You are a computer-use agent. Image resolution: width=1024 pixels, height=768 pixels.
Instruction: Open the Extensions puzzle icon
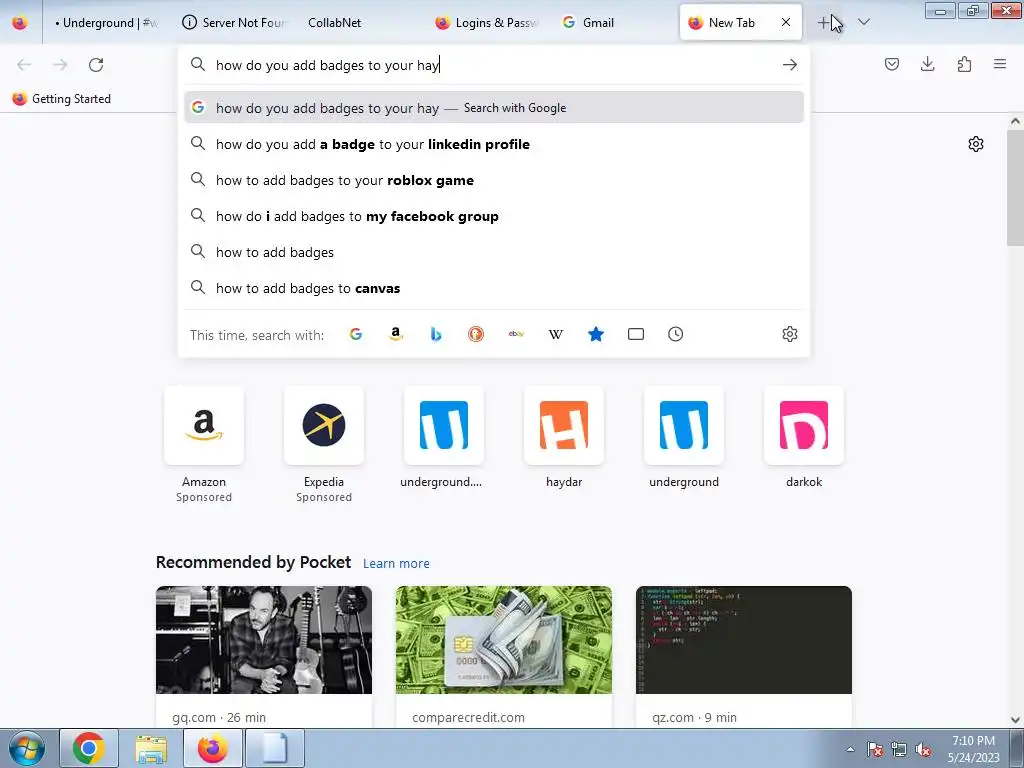(x=964, y=64)
